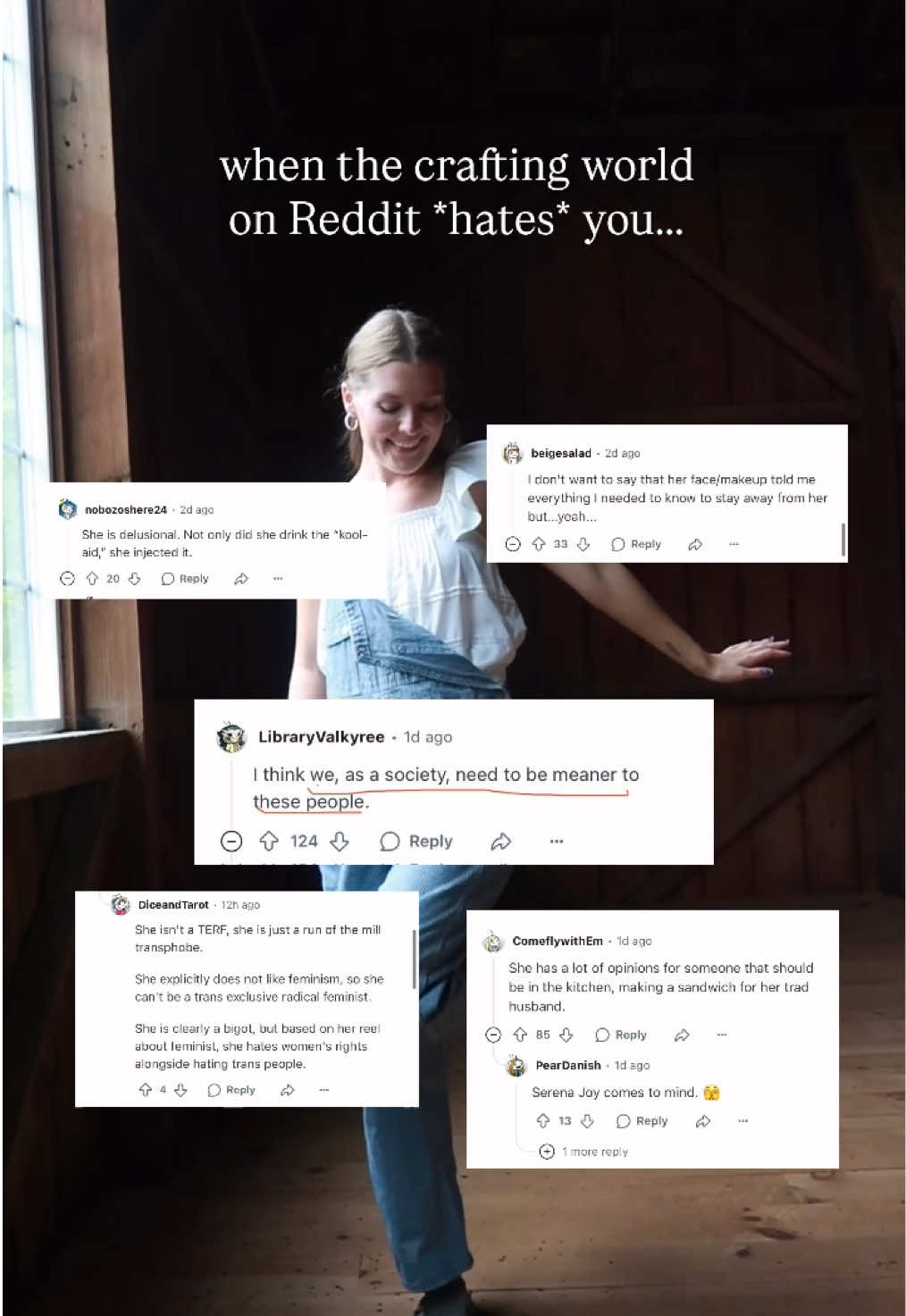This screenshot has height=1316, width=906.
Task: Open the nobozoshere24 username link
Action: pyautogui.click(x=126, y=509)
